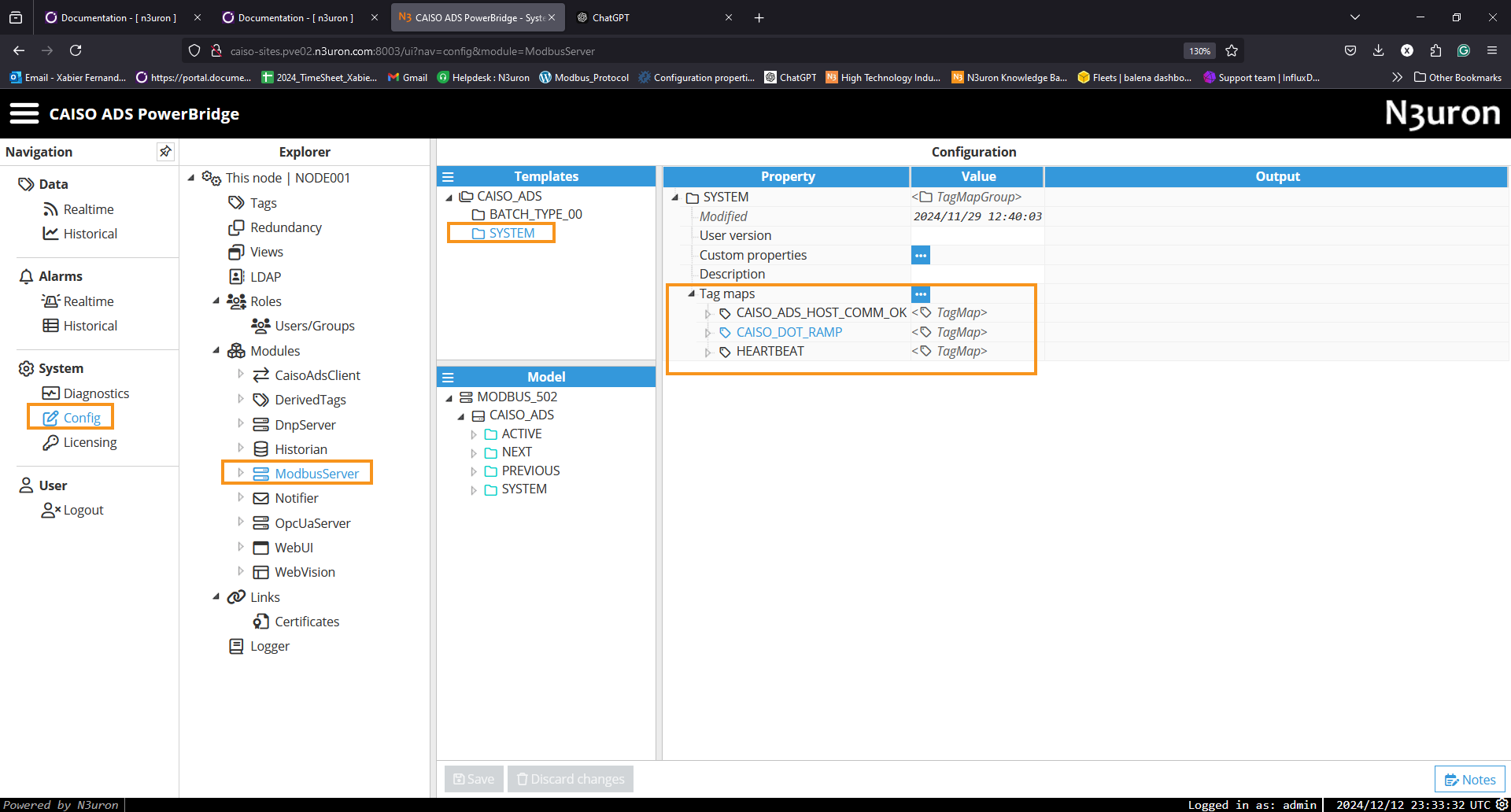Select the OpcUaServer module

[301, 523]
